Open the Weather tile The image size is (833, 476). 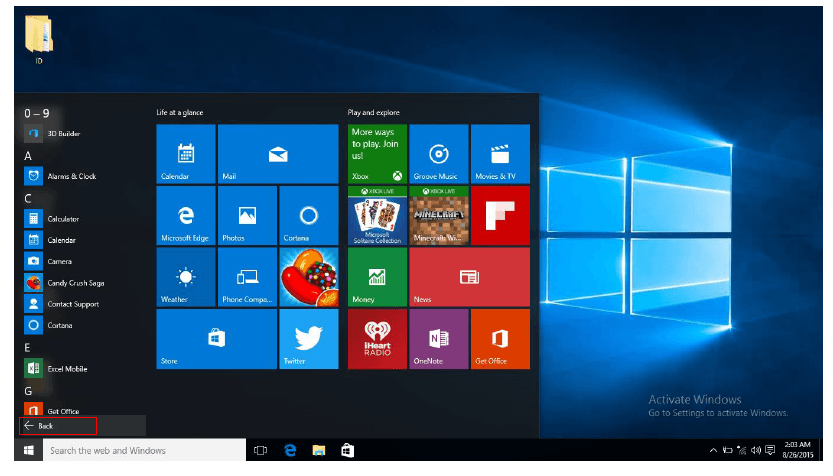pos(186,277)
